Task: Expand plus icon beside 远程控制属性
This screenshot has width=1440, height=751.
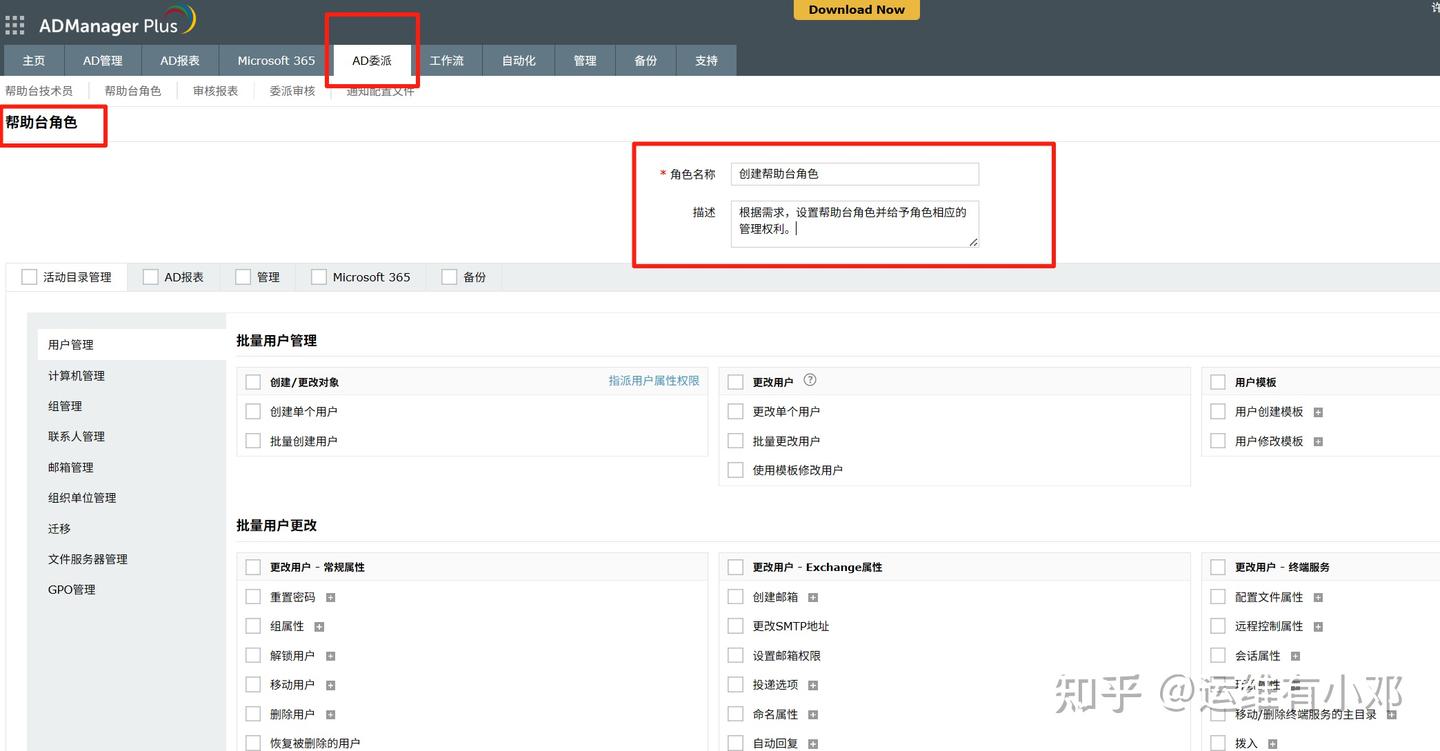Action: [1318, 627]
